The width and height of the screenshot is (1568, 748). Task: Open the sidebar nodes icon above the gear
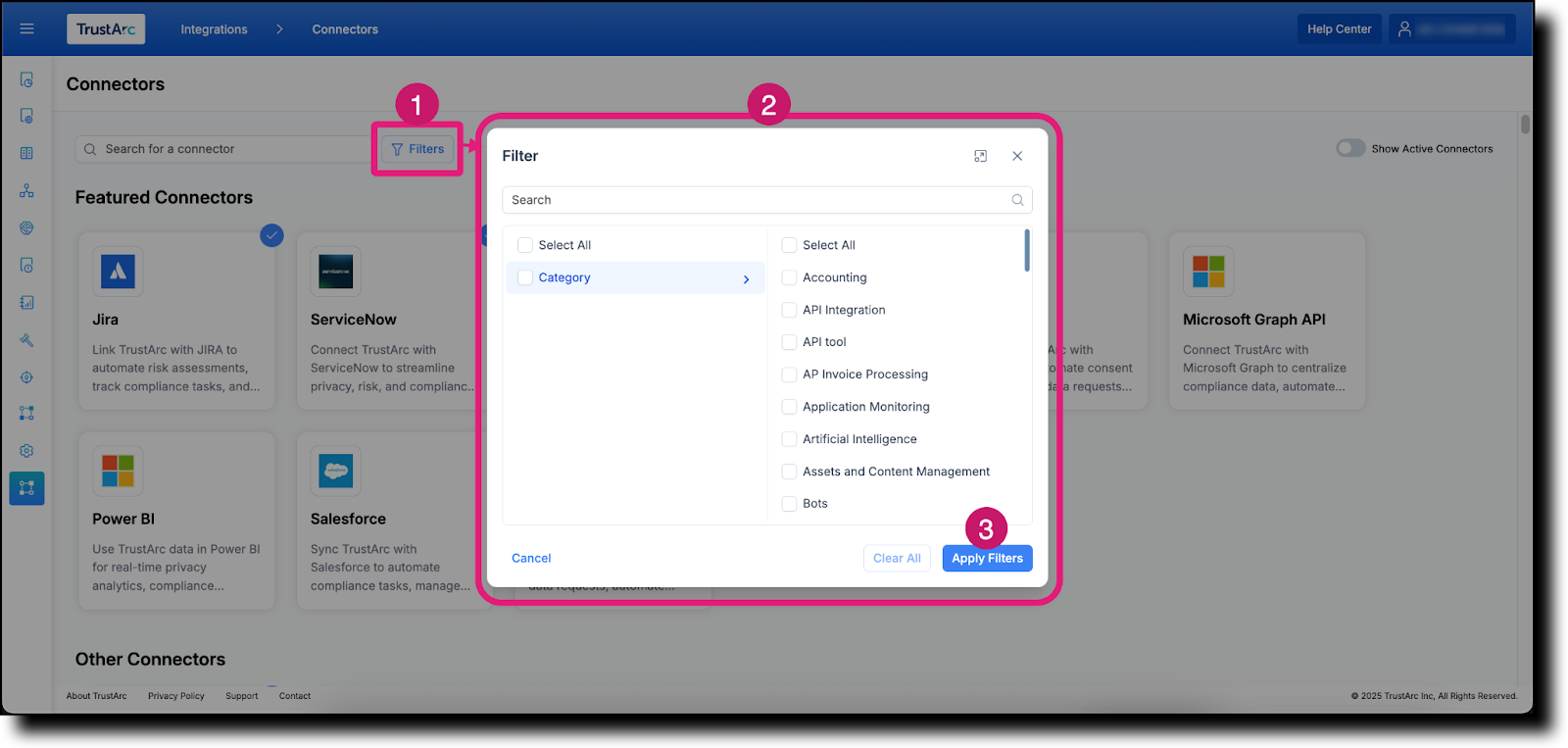click(x=26, y=414)
